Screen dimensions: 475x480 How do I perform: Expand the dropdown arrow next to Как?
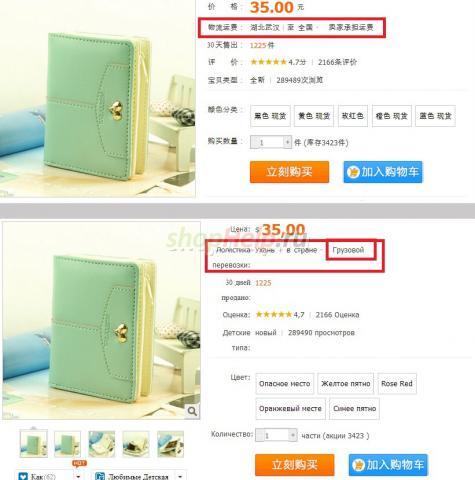78,476
